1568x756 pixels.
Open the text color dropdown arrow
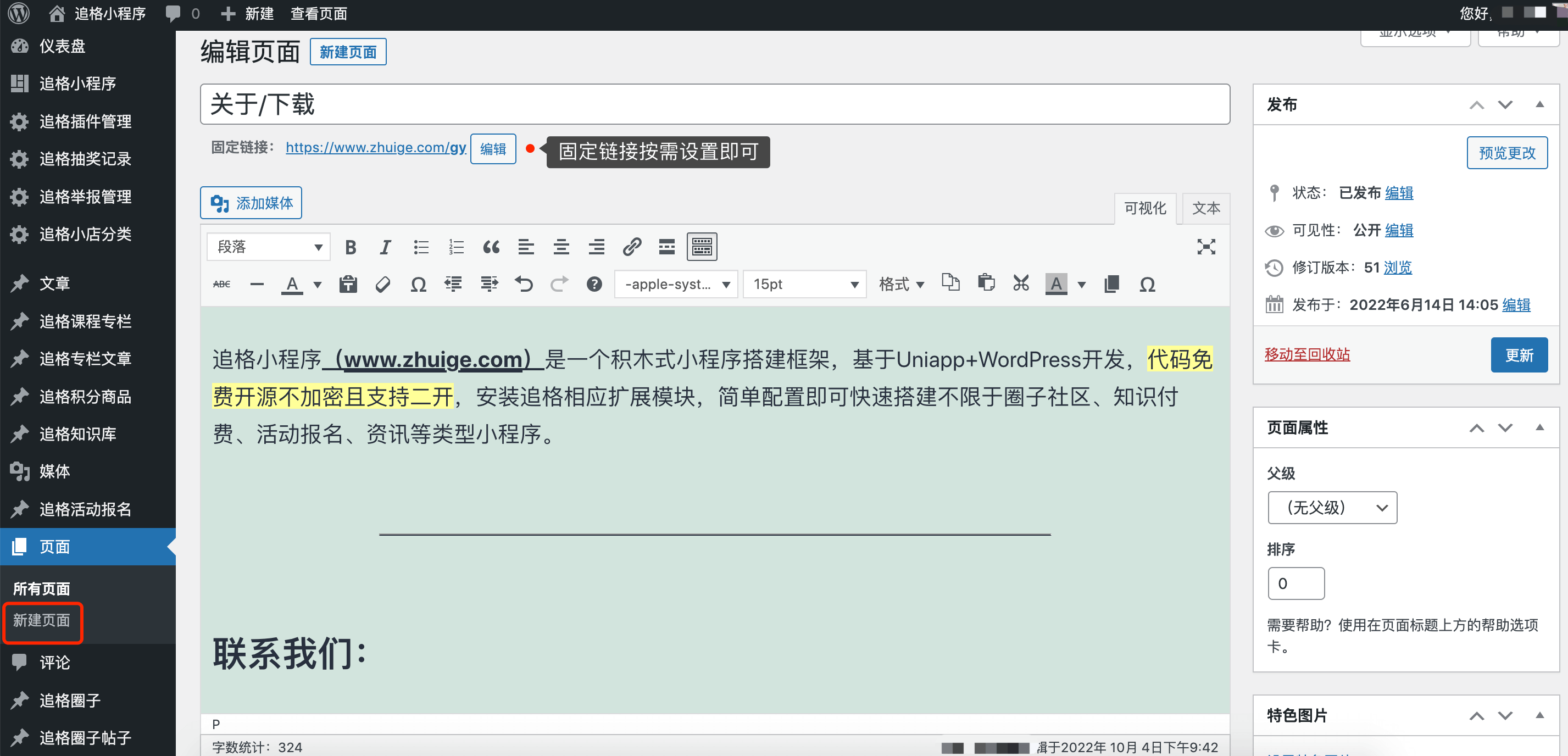click(317, 284)
